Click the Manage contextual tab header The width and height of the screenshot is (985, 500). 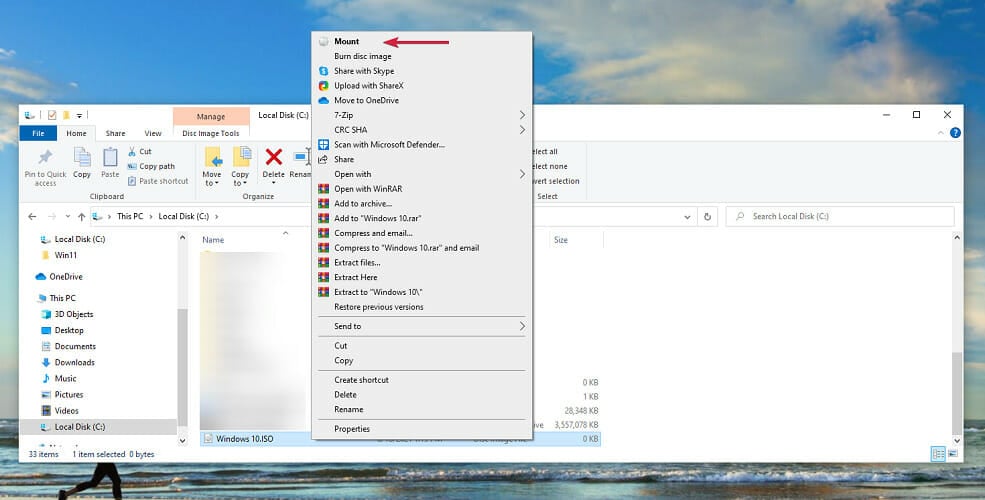coord(210,116)
